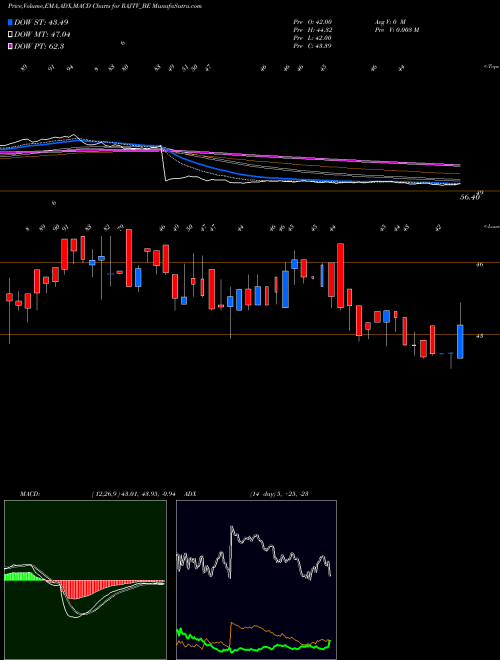Click the 'ADX' panel heading
Image resolution: width=500 pixels, height=660 pixels.
tap(191, 494)
